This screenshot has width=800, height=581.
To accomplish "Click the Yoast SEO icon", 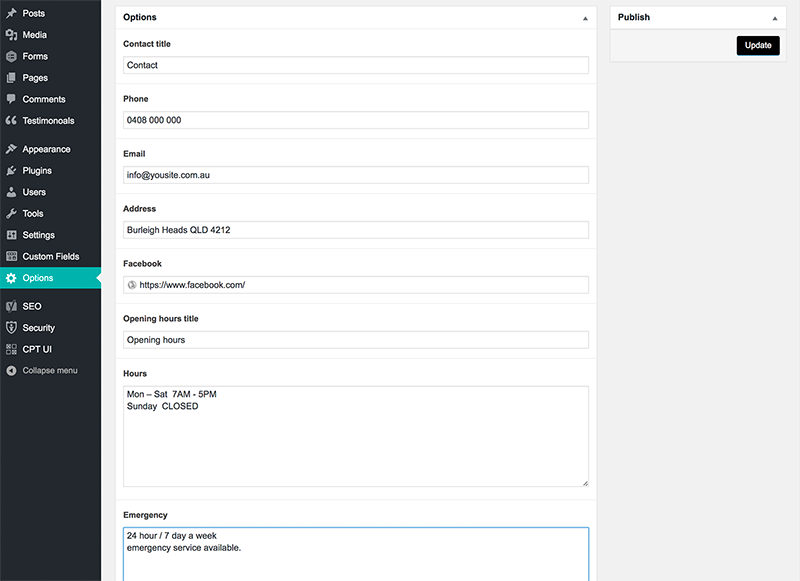I will pos(11,306).
